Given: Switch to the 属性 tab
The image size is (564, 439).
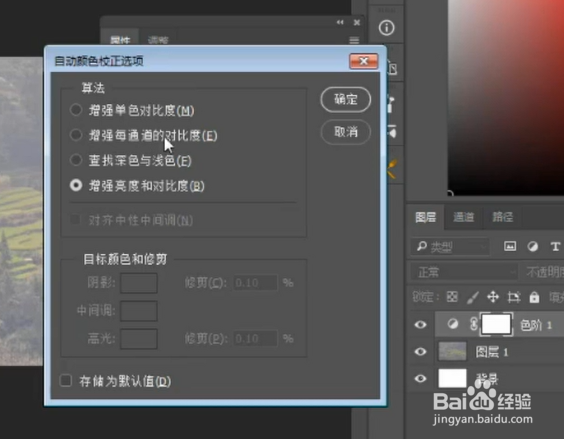Looking at the screenshot, I should 120,39.
